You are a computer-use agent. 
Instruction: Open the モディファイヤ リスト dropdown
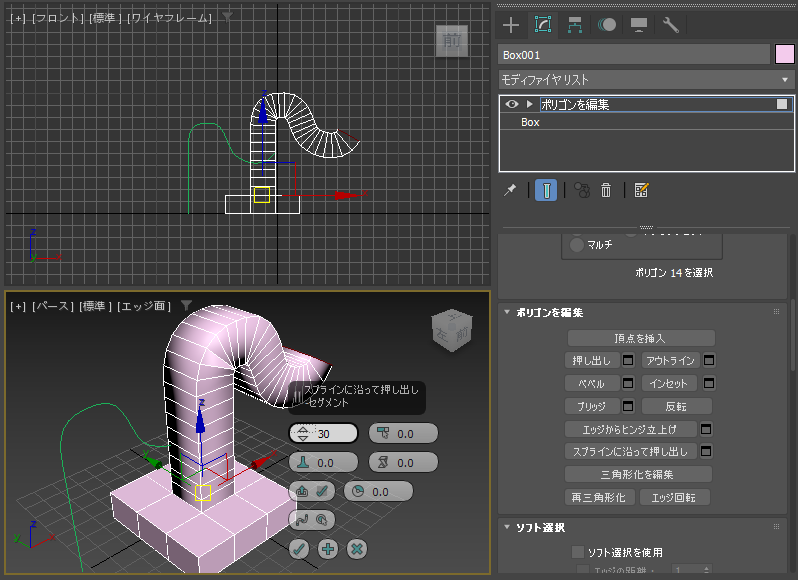click(x=646, y=80)
